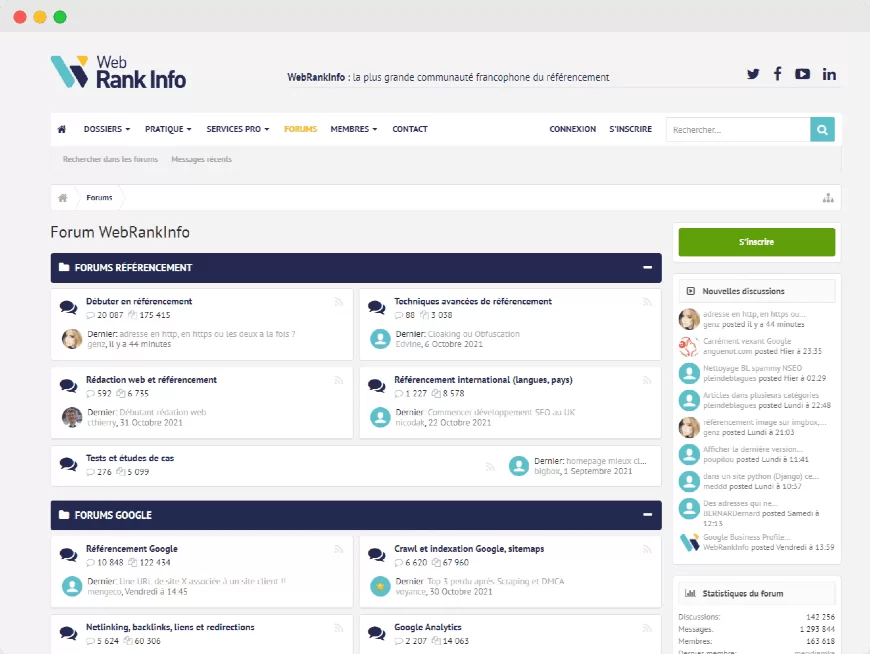Click avatar next to Carrément vexant Google
This screenshot has width=870, height=654.
(689, 346)
